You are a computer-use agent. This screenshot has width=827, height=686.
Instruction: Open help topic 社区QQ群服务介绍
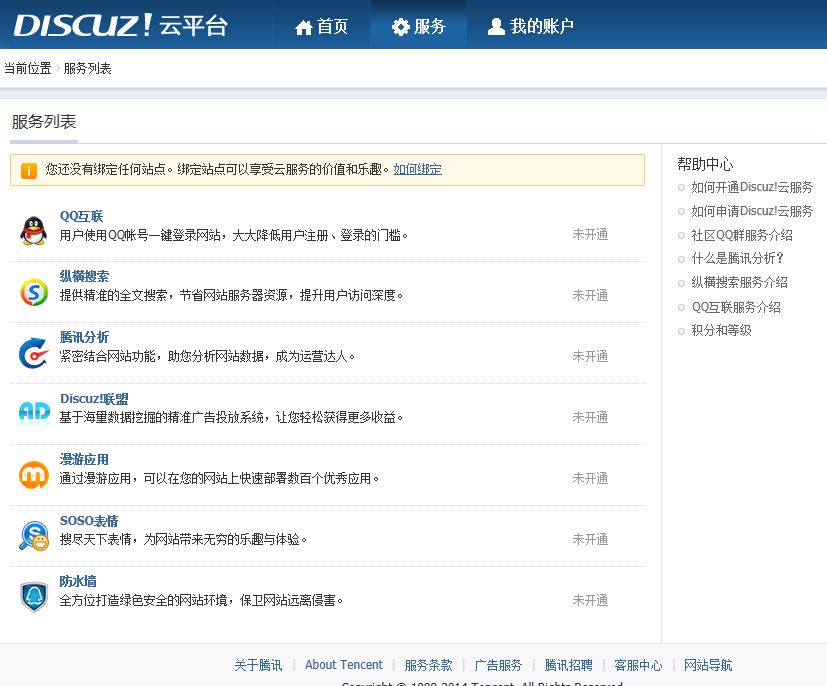pos(742,235)
